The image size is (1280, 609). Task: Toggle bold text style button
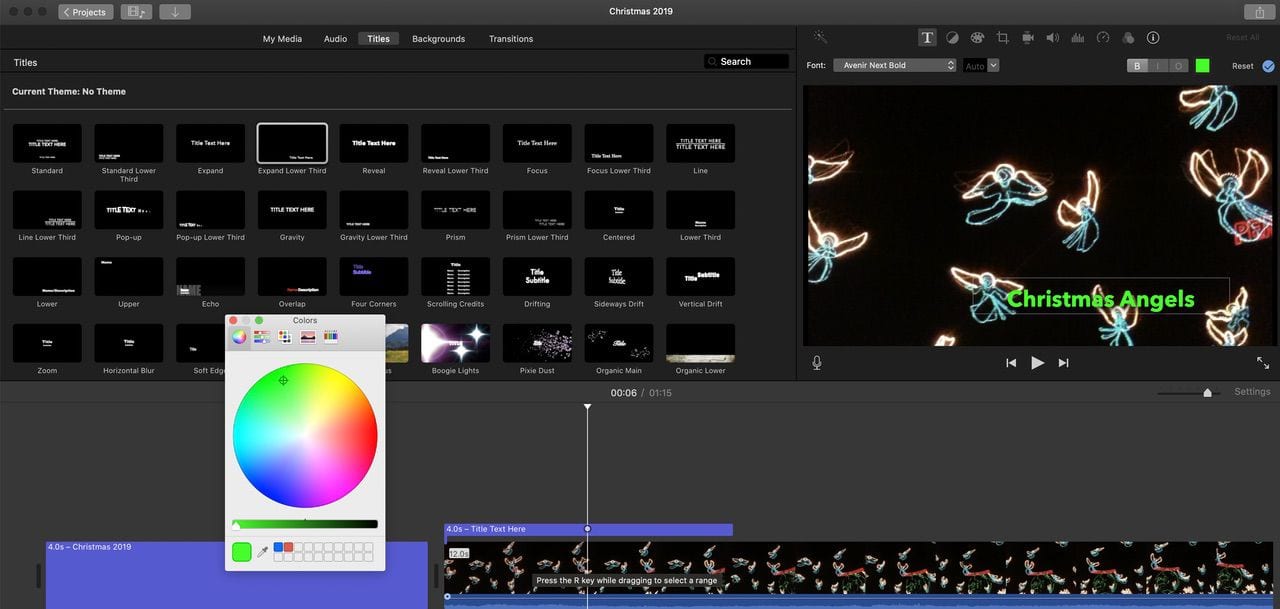coord(1137,66)
